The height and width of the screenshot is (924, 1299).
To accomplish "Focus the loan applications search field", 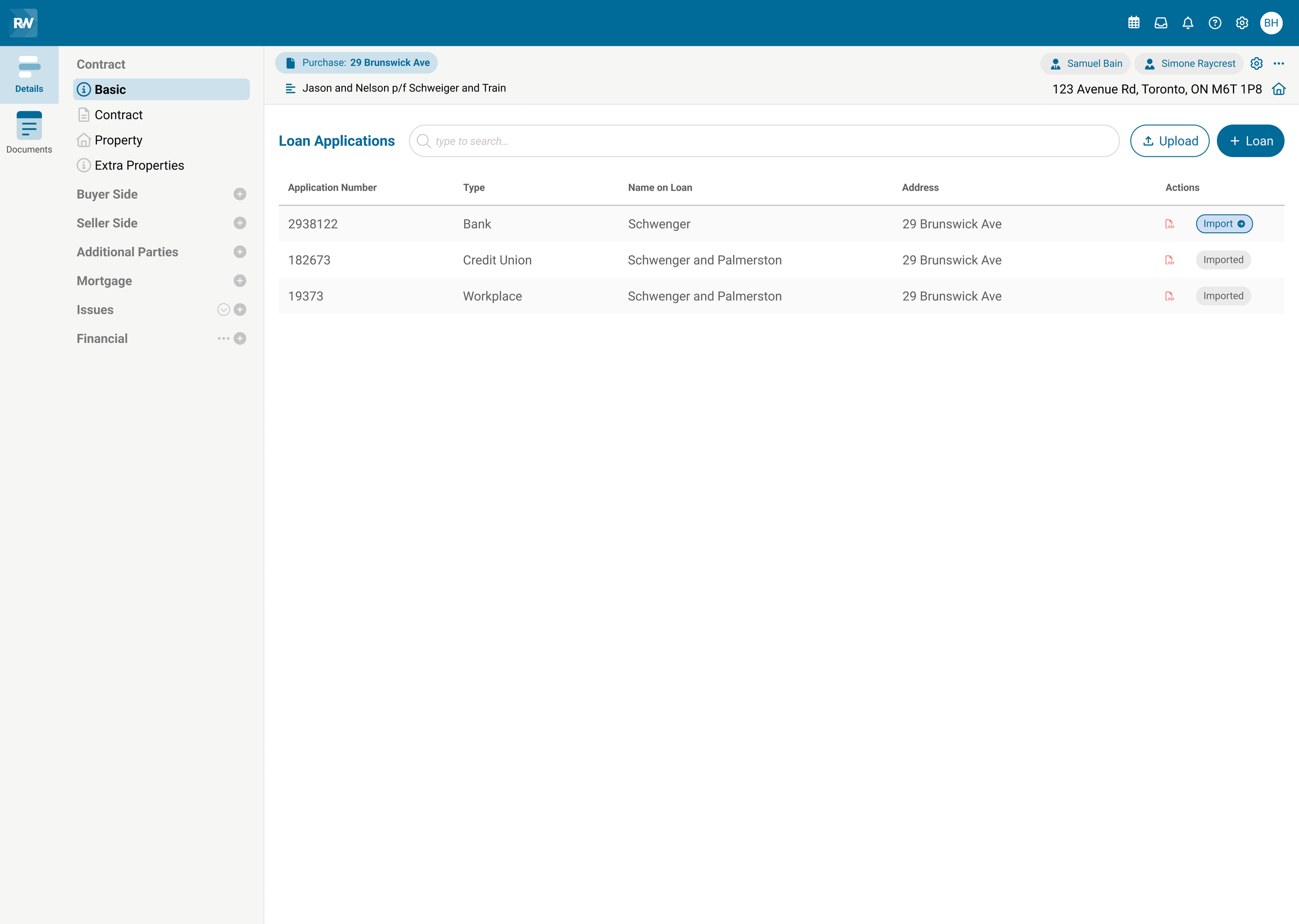I will tap(764, 141).
